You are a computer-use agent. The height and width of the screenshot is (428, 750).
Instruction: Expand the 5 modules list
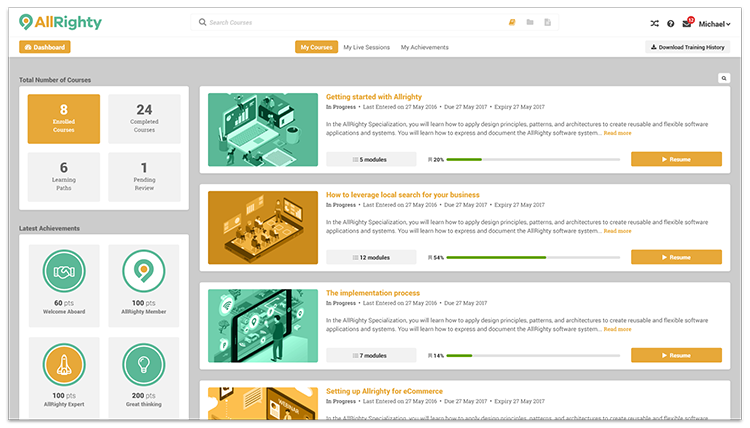click(371, 159)
